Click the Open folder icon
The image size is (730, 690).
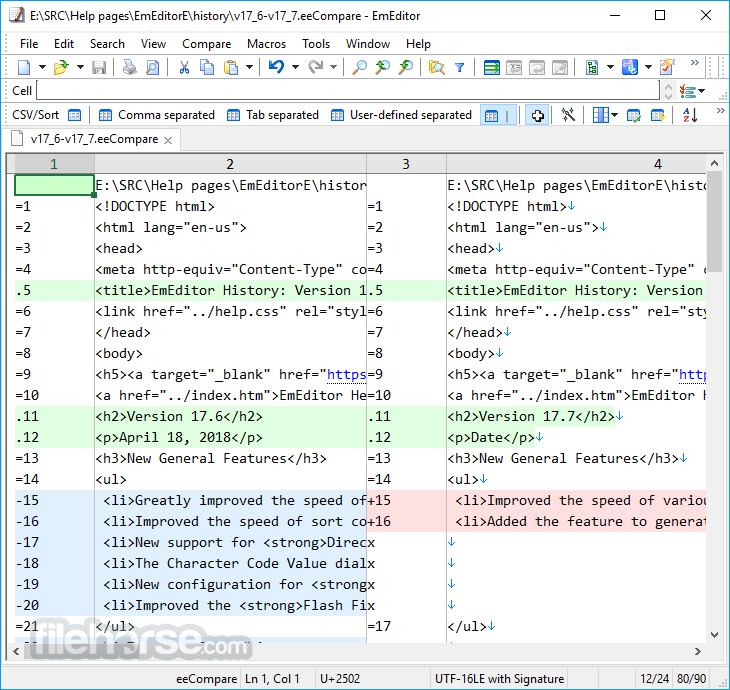(x=61, y=68)
